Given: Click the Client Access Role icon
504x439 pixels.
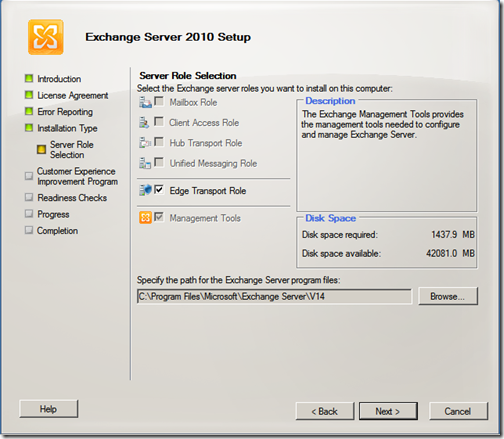Looking at the screenshot, I should tap(144, 122).
